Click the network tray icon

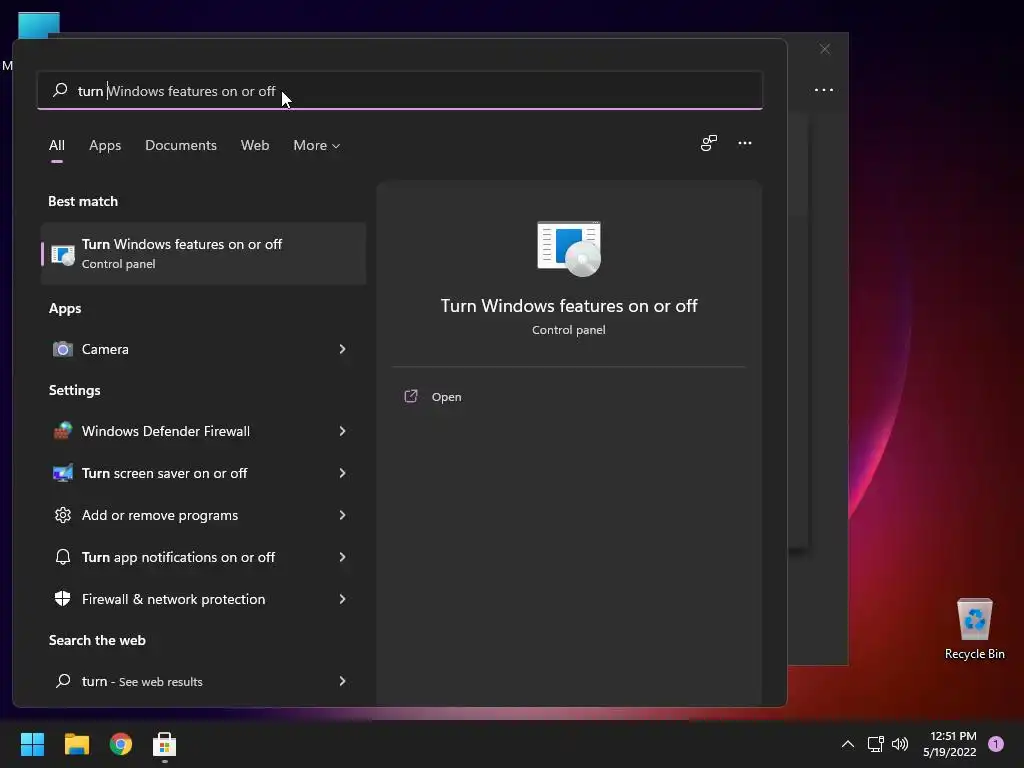point(875,744)
